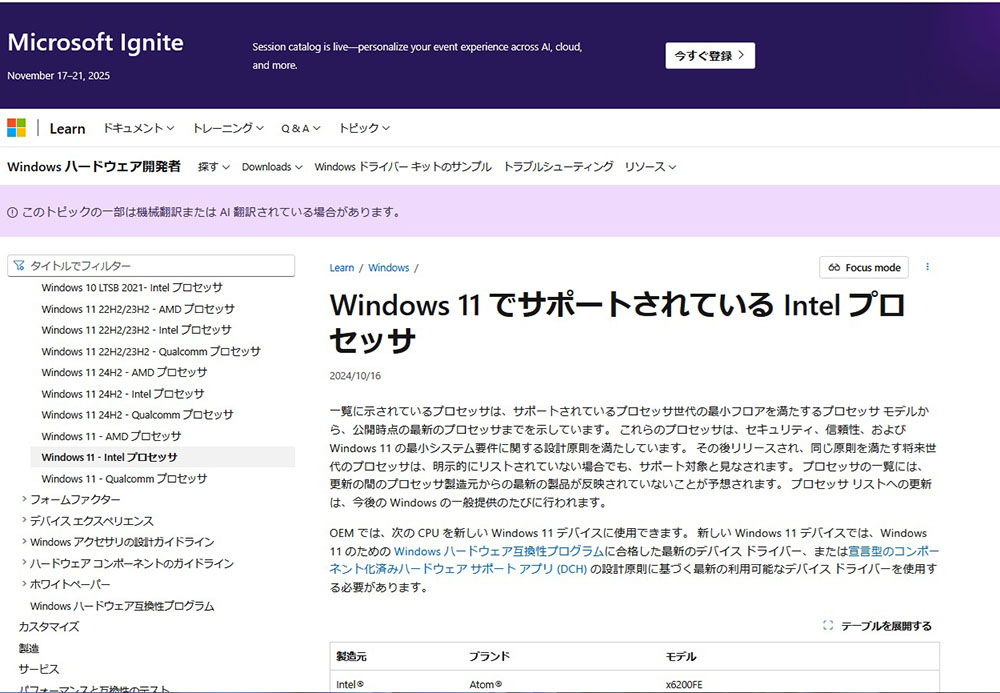Screen dimensions: 1000x693
Task: Expand the Downloads dropdown
Action: tap(271, 167)
